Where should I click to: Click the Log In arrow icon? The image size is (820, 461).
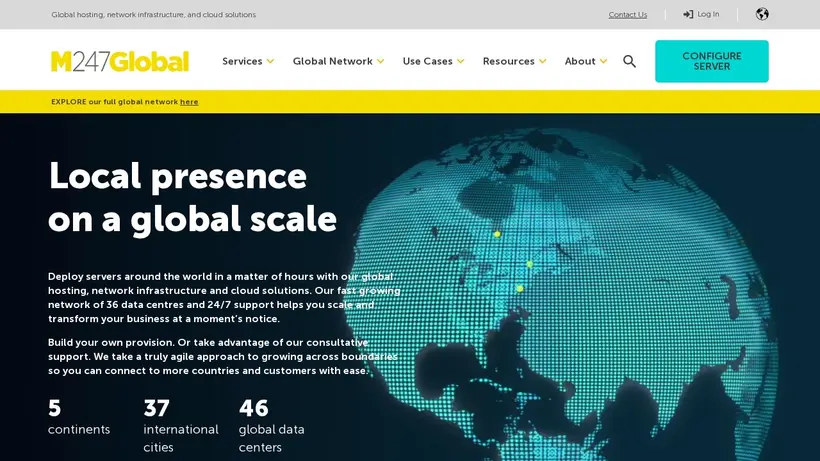click(688, 14)
